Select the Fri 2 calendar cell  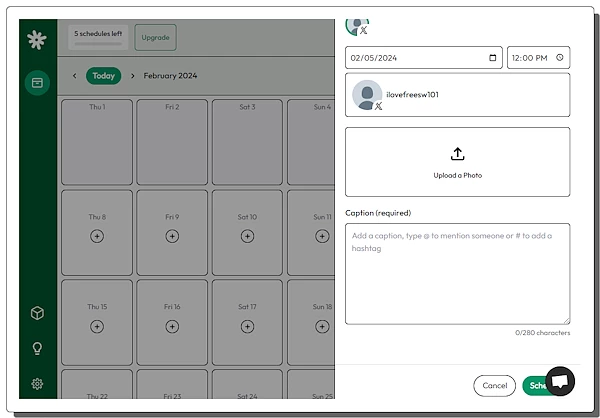pos(172,142)
